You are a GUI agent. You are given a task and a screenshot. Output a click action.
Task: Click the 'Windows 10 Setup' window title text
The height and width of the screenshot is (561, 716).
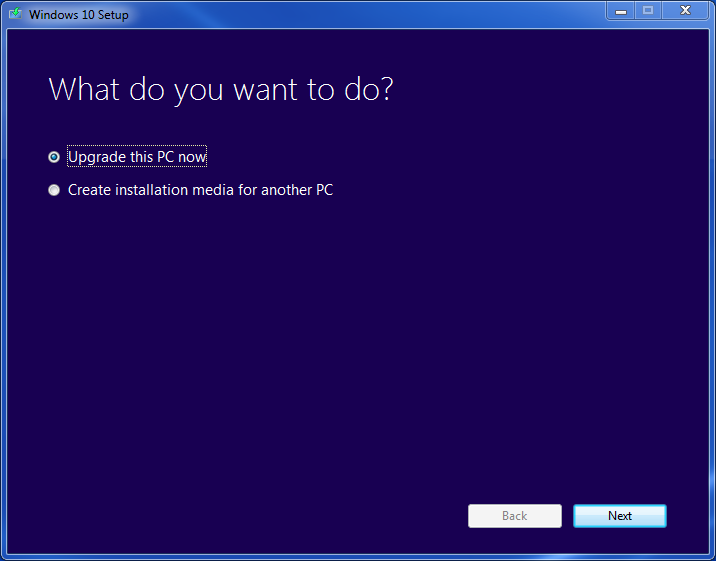pyautogui.click(x=79, y=15)
